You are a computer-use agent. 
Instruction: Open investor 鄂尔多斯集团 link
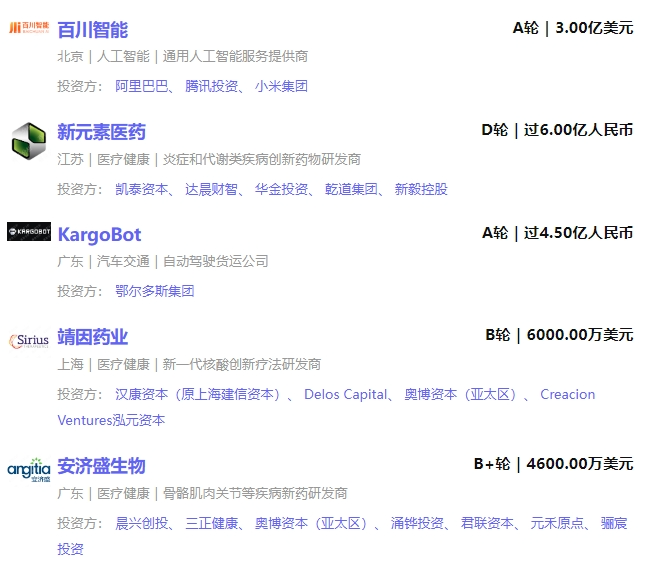(x=155, y=291)
